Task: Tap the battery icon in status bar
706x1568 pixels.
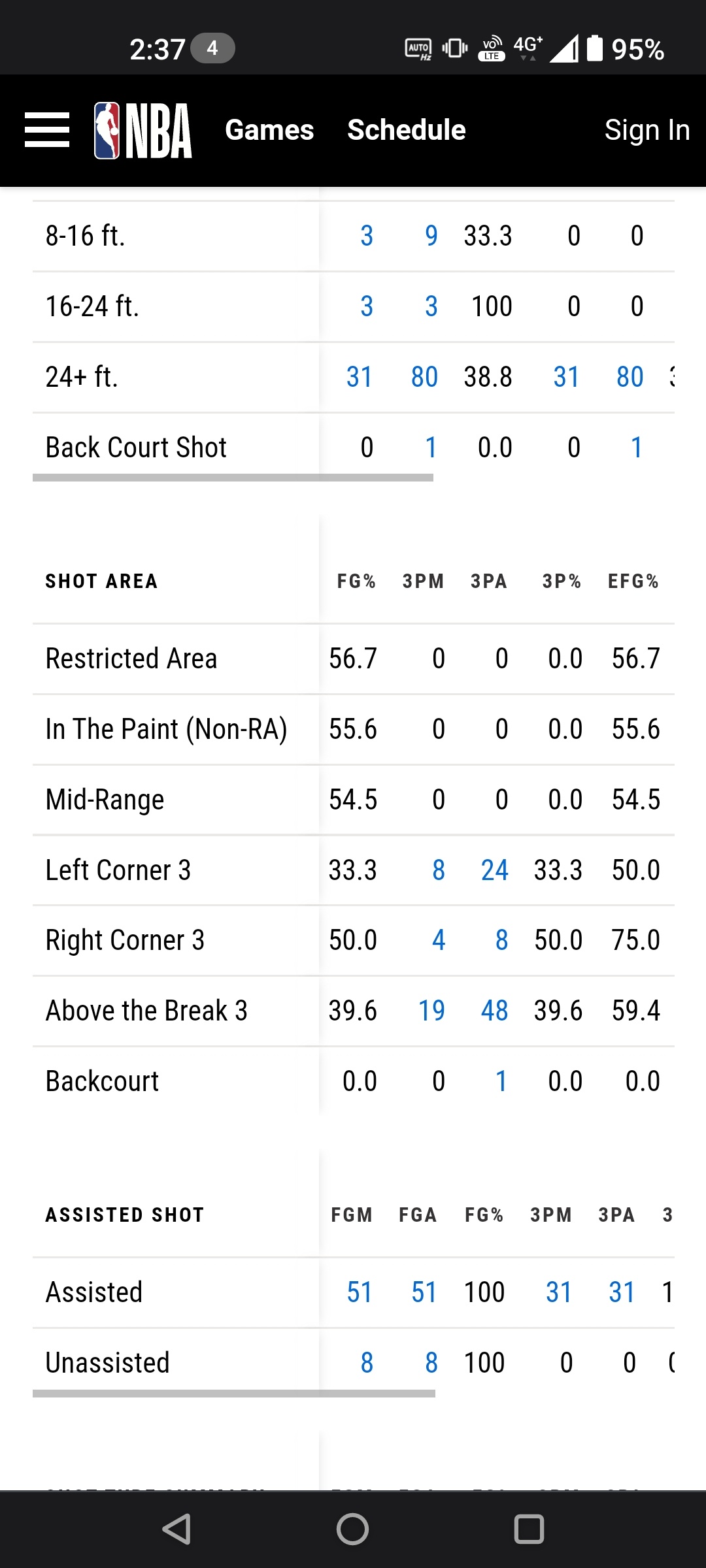Action: pyautogui.click(x=594, y=48)
